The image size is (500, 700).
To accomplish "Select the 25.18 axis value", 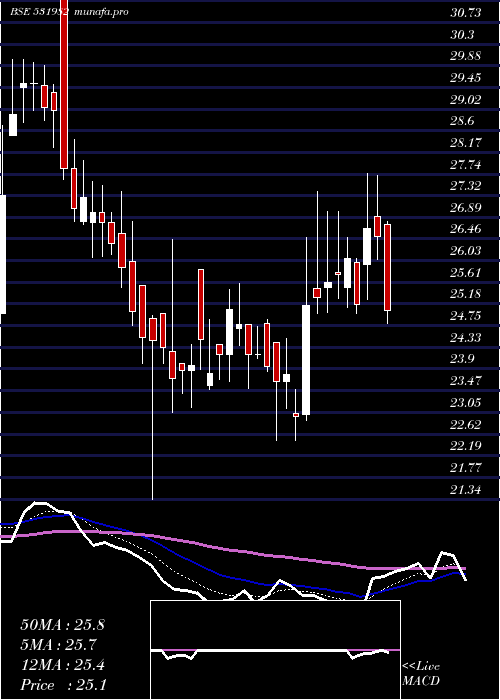I will [x=466, y=295].
